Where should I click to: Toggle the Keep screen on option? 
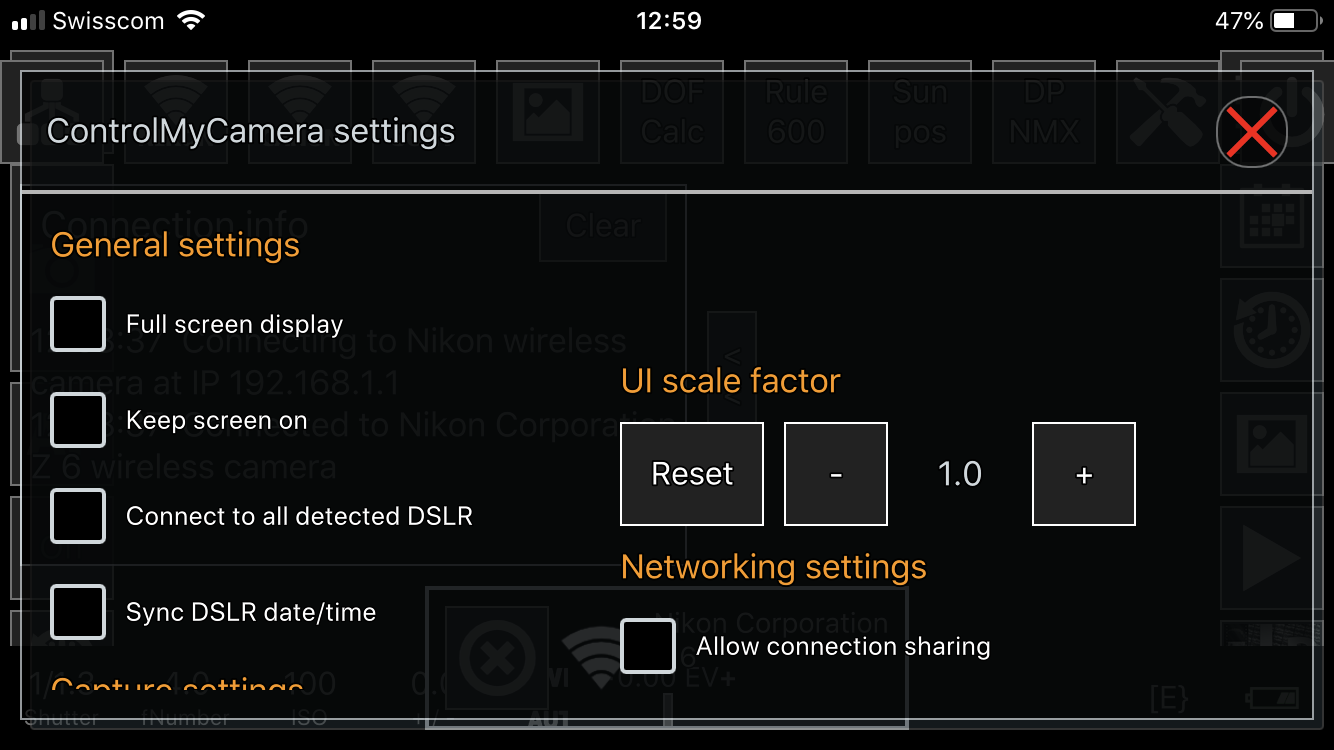coord(78,420)
